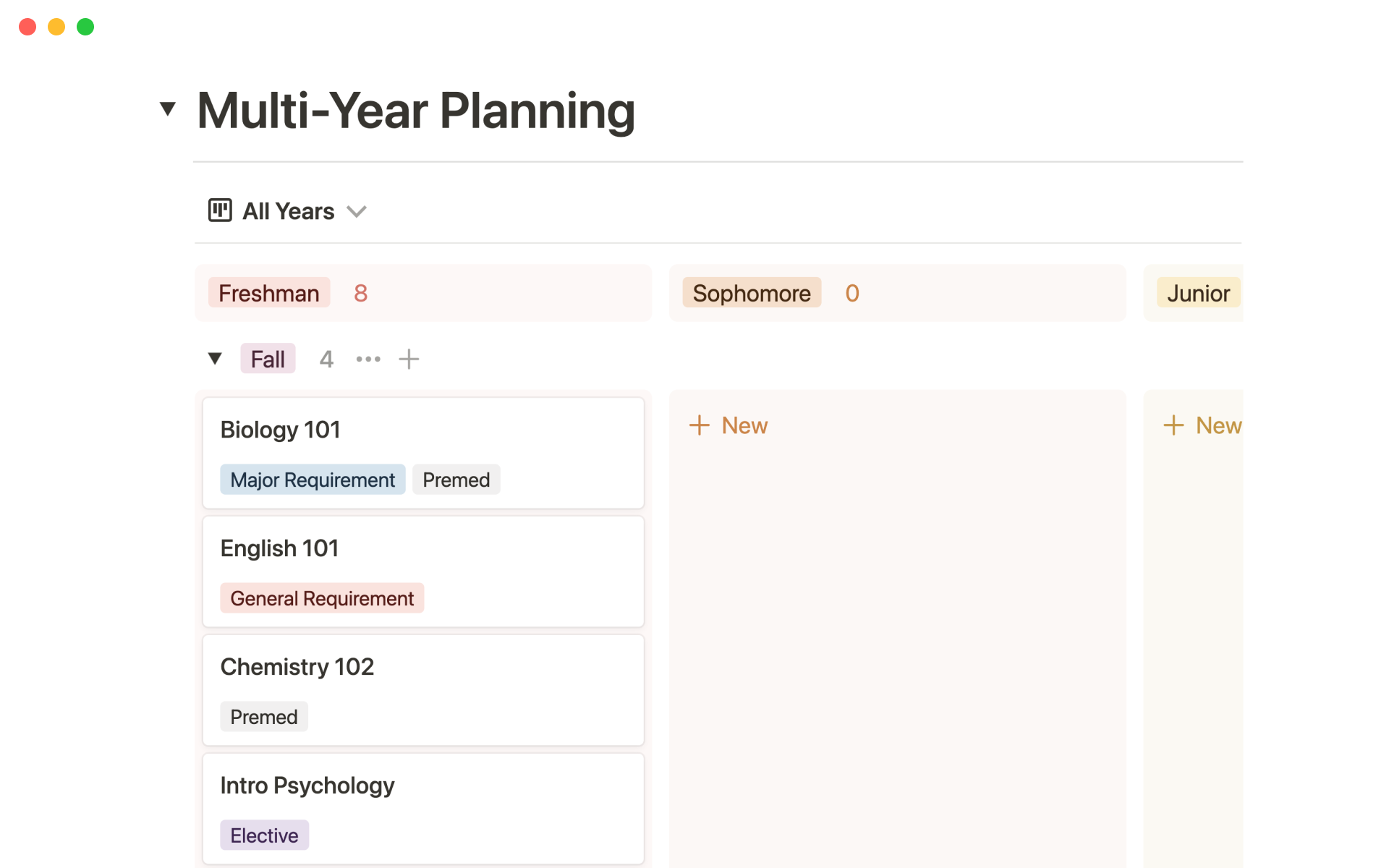Click the red General Requirement tag
This screenshot has height=868, width=1389.
(x=322, y=598)
